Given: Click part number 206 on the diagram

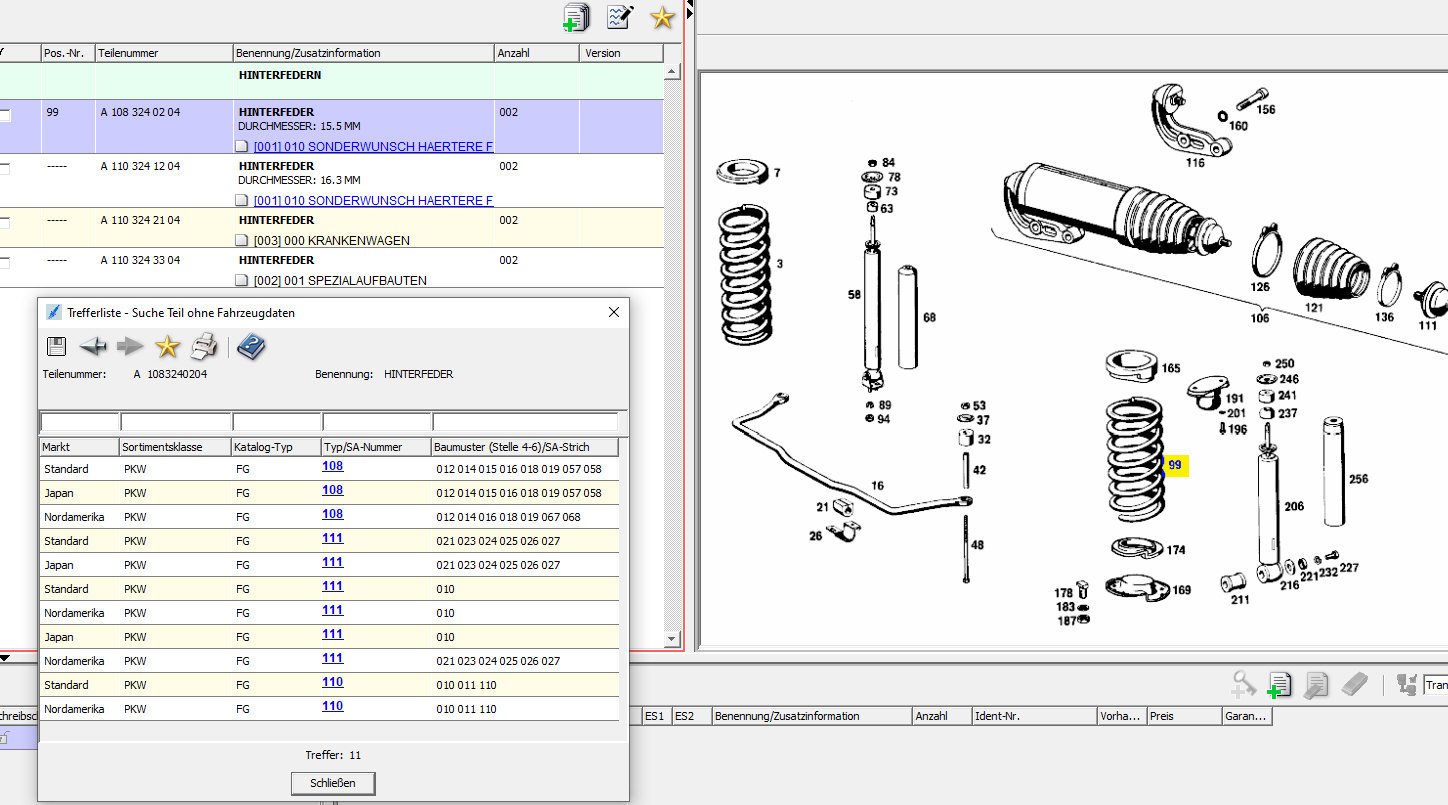Looking at the screenshot, I should 1294,507.
